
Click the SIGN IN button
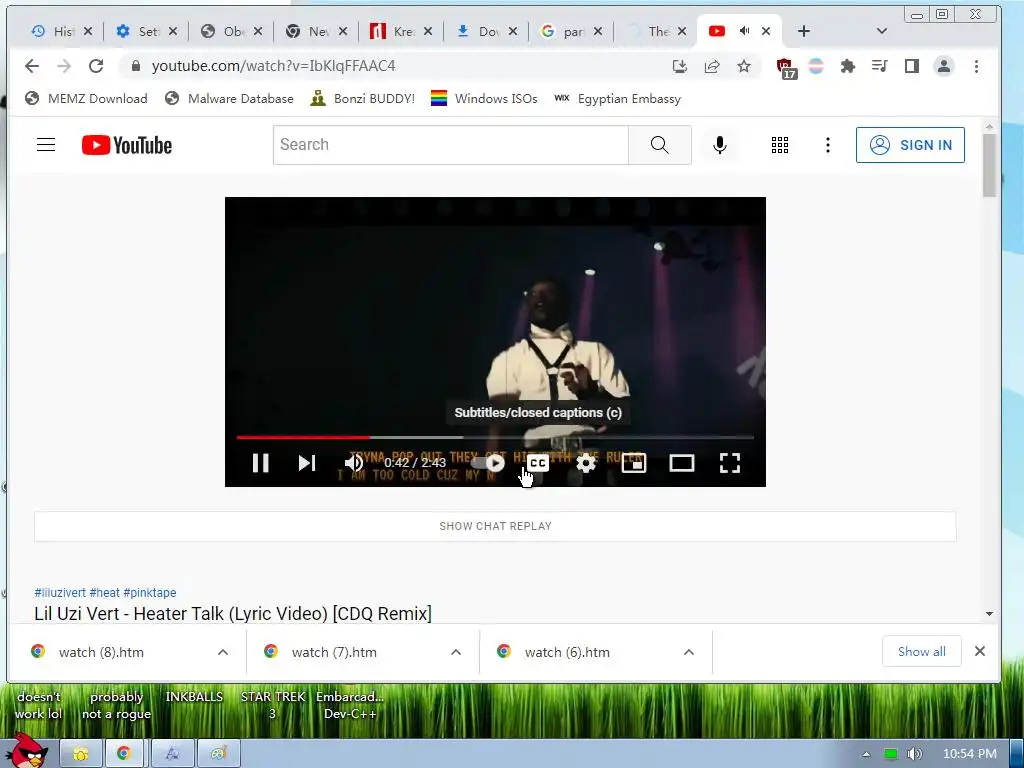point(910,145)
